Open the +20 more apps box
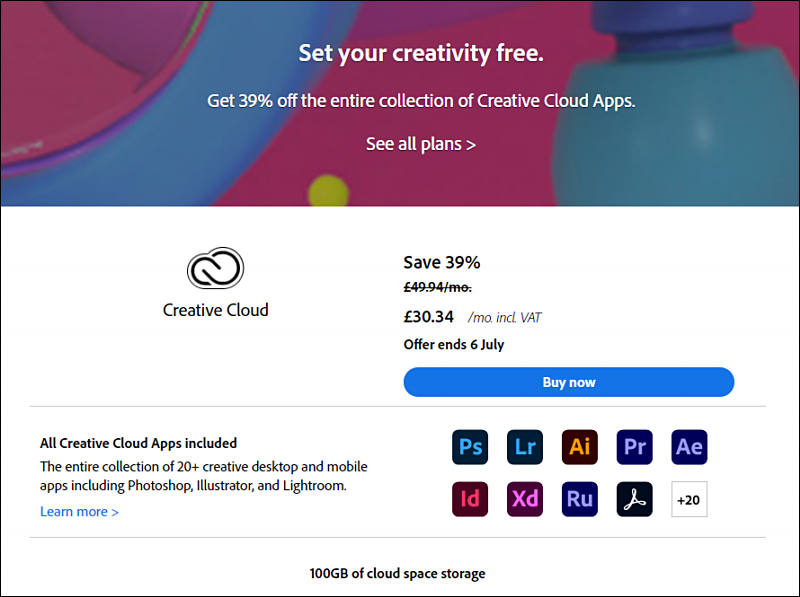Screen dimensions: 800x597 (689, 499)
